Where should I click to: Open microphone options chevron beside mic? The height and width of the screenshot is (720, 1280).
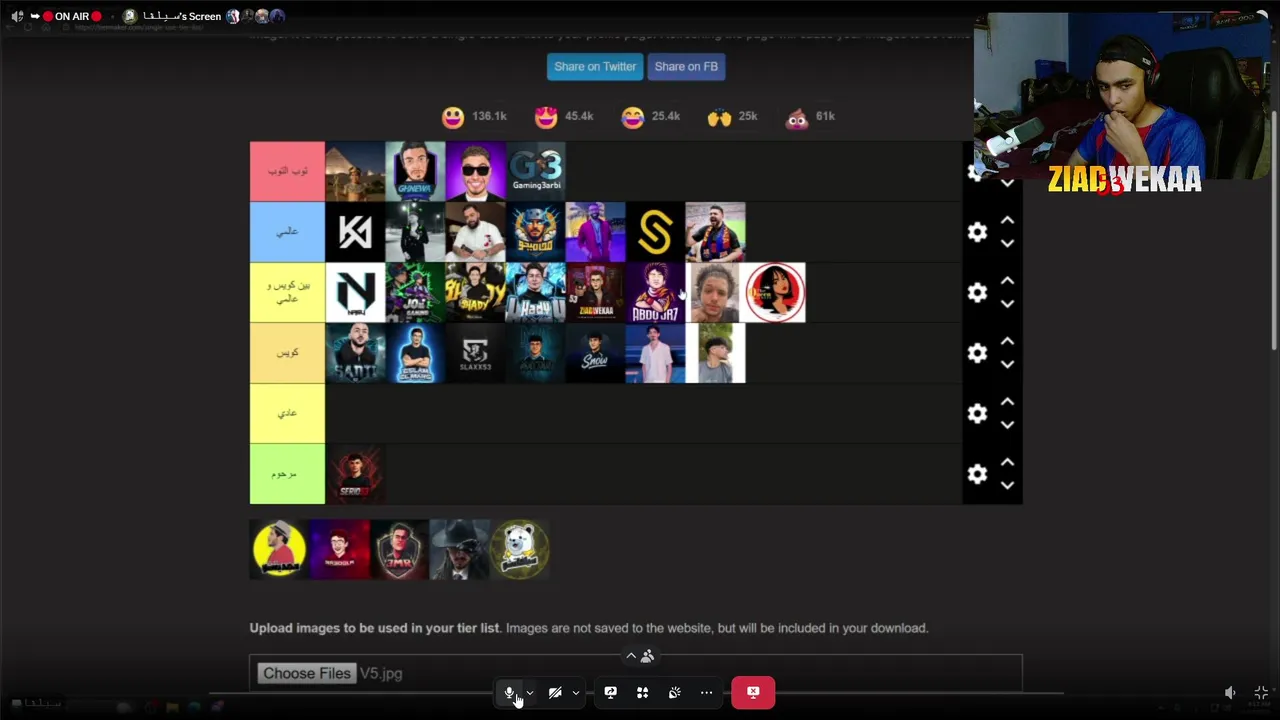[x=530, y=693]
